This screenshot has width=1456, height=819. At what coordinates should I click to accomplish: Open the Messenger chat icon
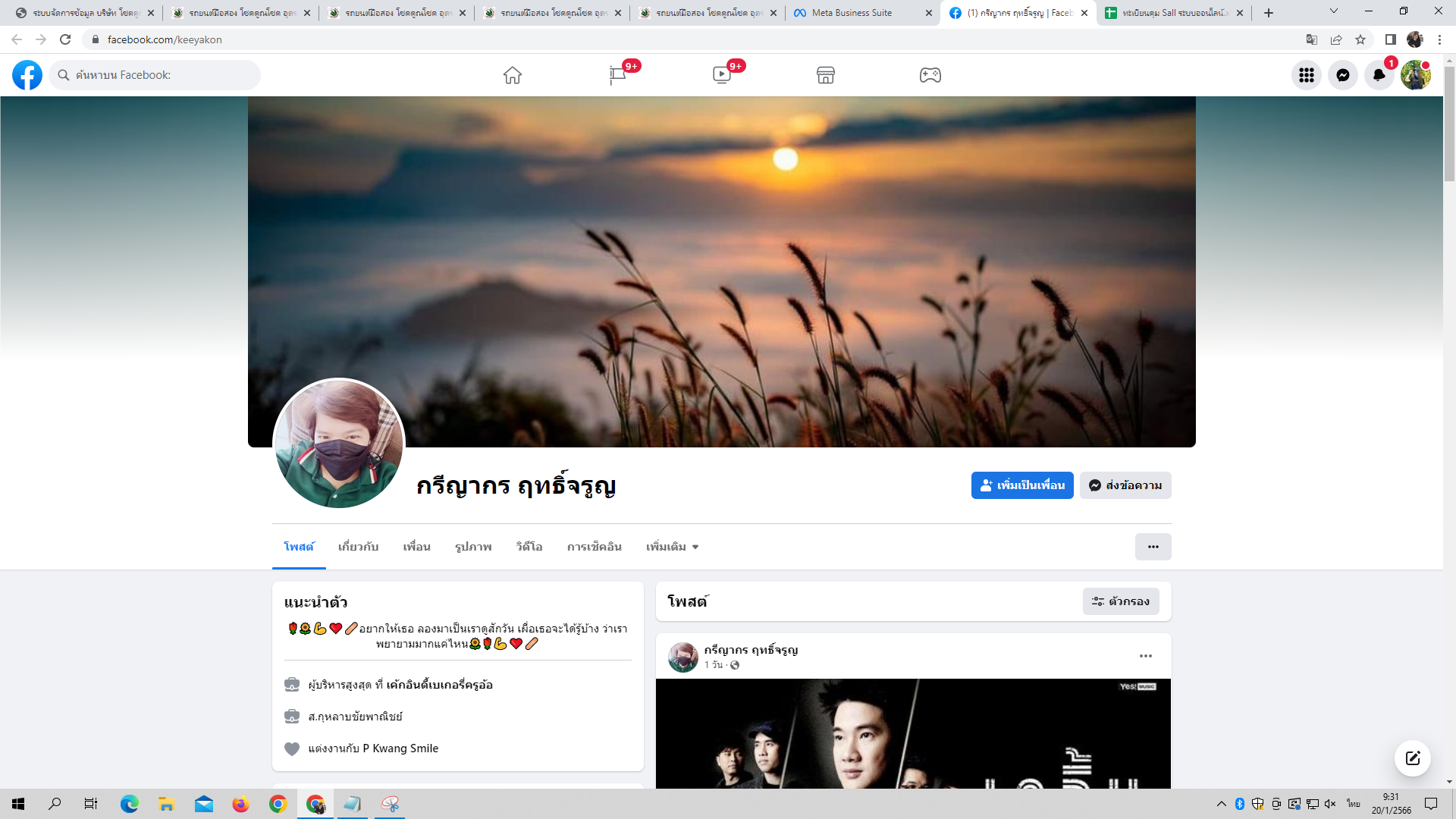(x=1343, y=75)
